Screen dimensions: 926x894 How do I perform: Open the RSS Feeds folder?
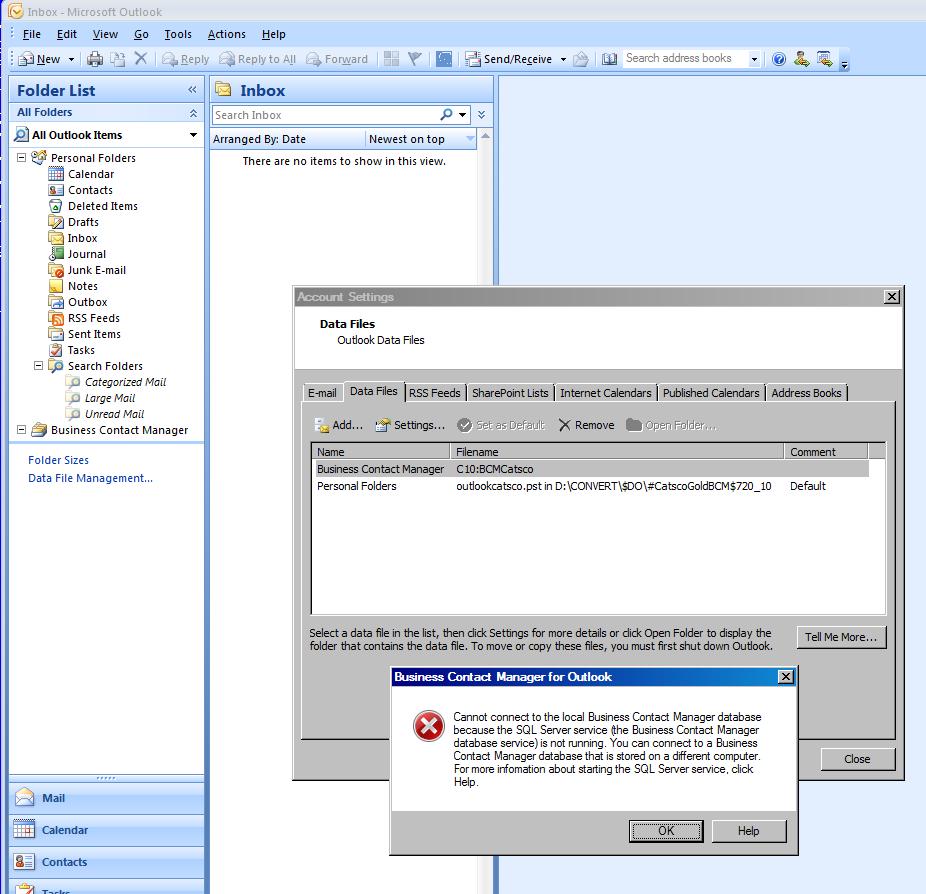(93, 318)
